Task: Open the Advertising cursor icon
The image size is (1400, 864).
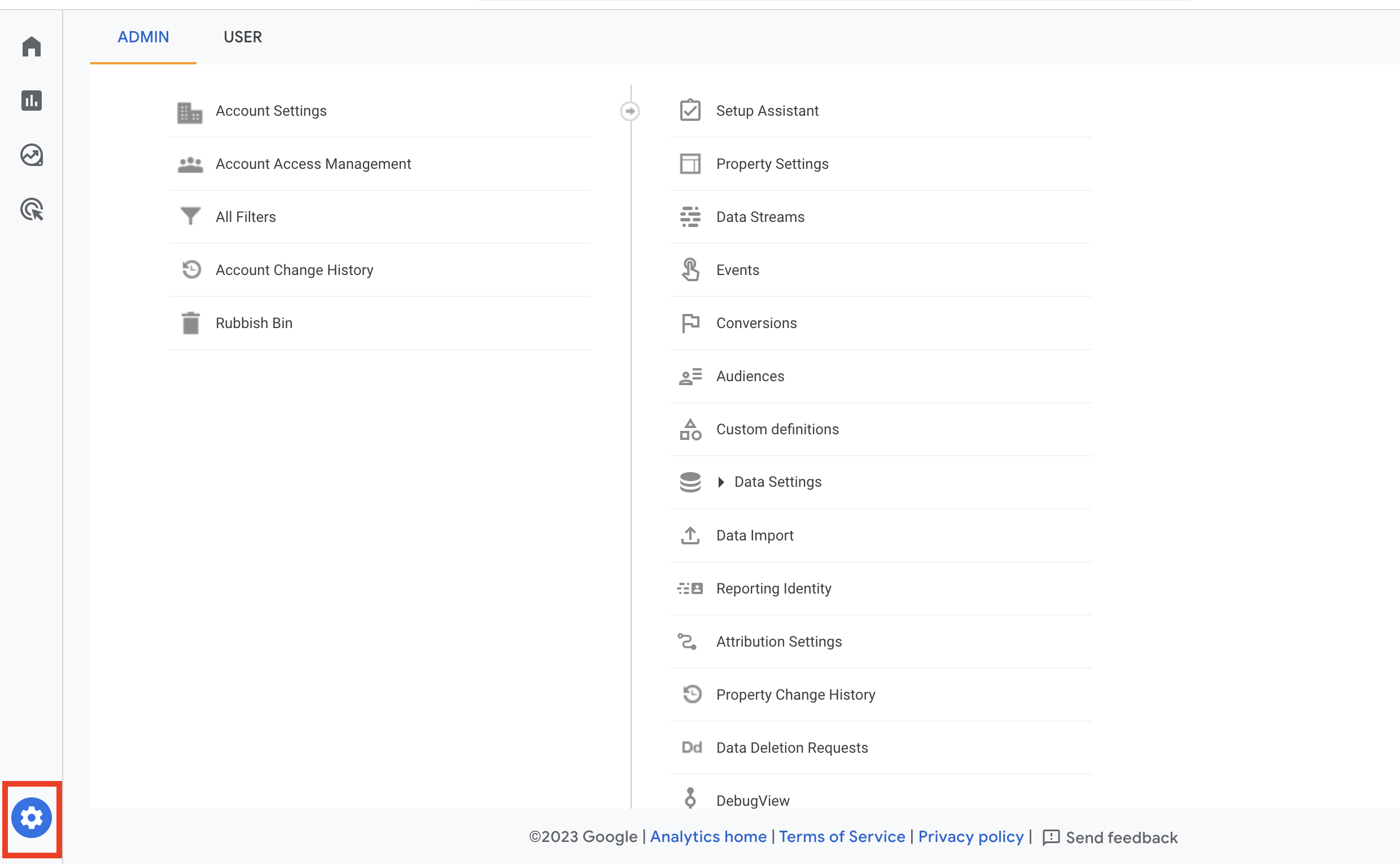Action: point(32,209)
